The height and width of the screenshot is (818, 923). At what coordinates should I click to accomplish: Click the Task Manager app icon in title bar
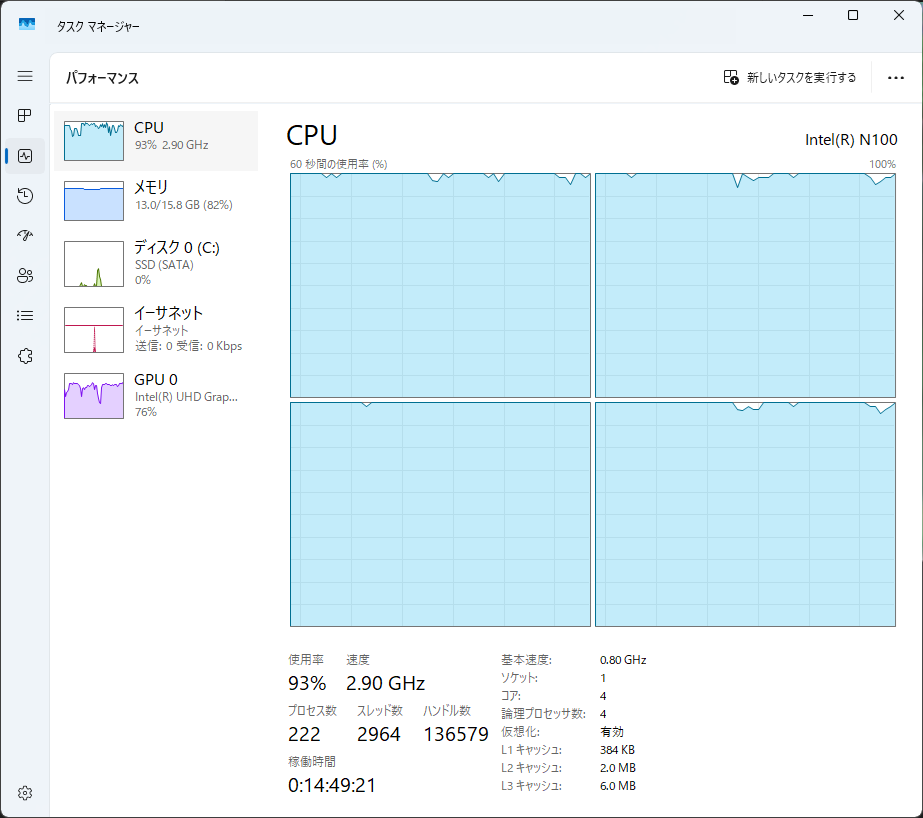[26, 24]
